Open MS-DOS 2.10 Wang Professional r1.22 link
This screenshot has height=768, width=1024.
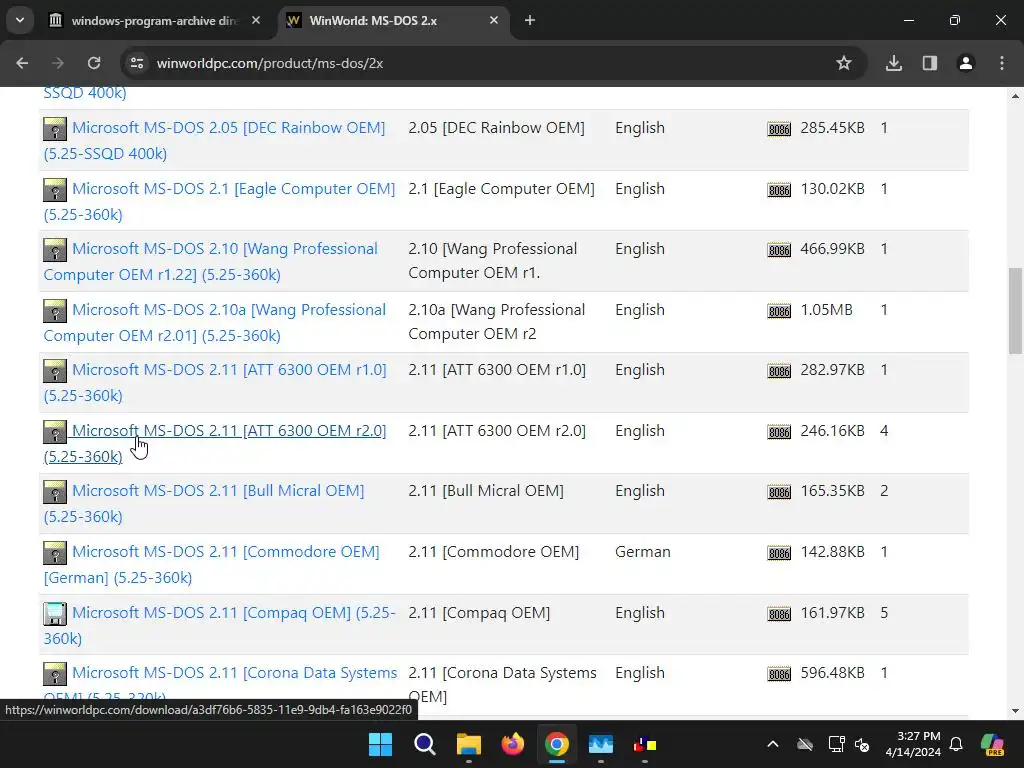tap(225, 249)
